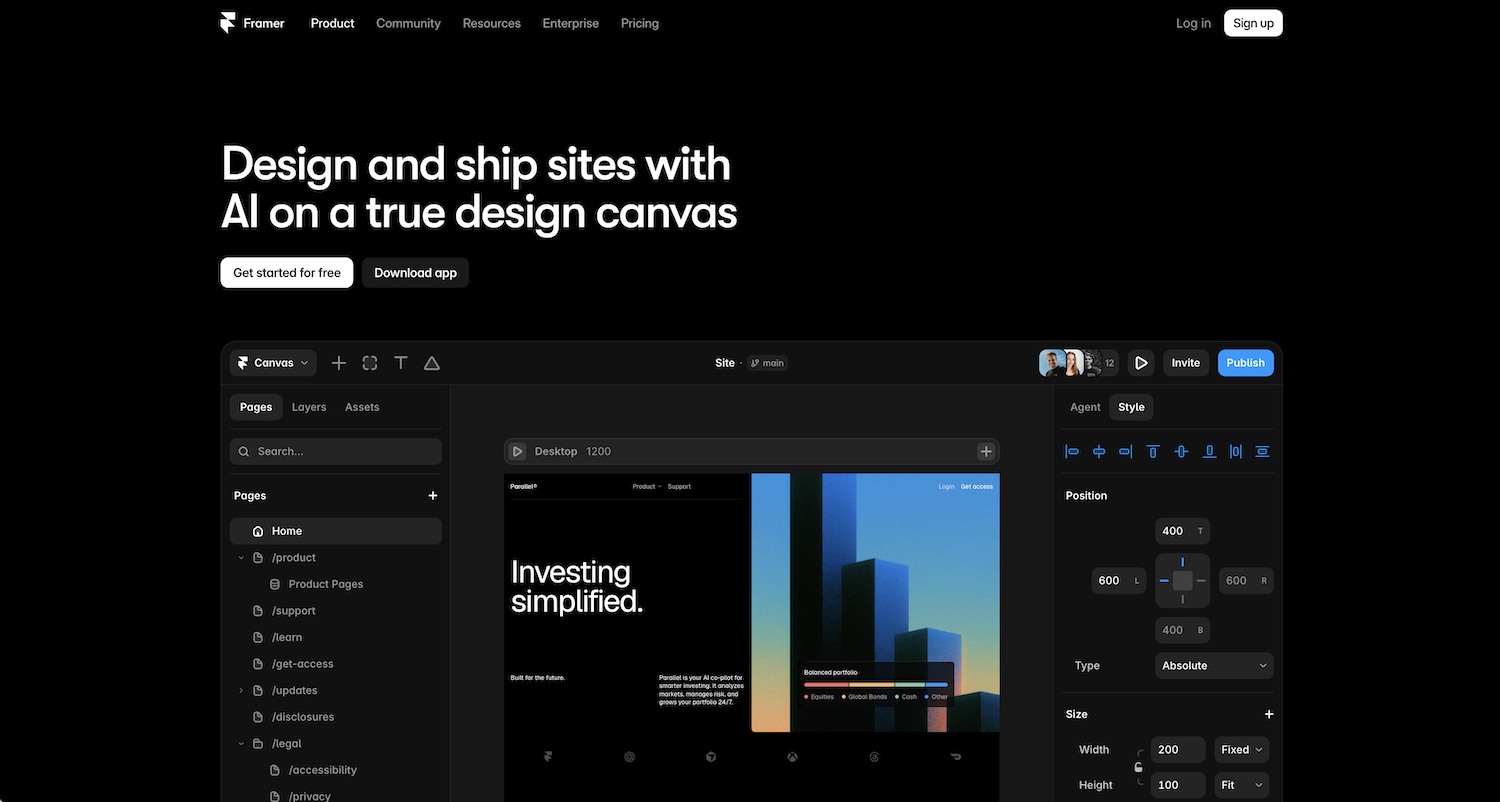Screen dimensions: 1500x802
Task: Open the Width sizing dropdown showing Fixed
Action: click(1241, 749)
